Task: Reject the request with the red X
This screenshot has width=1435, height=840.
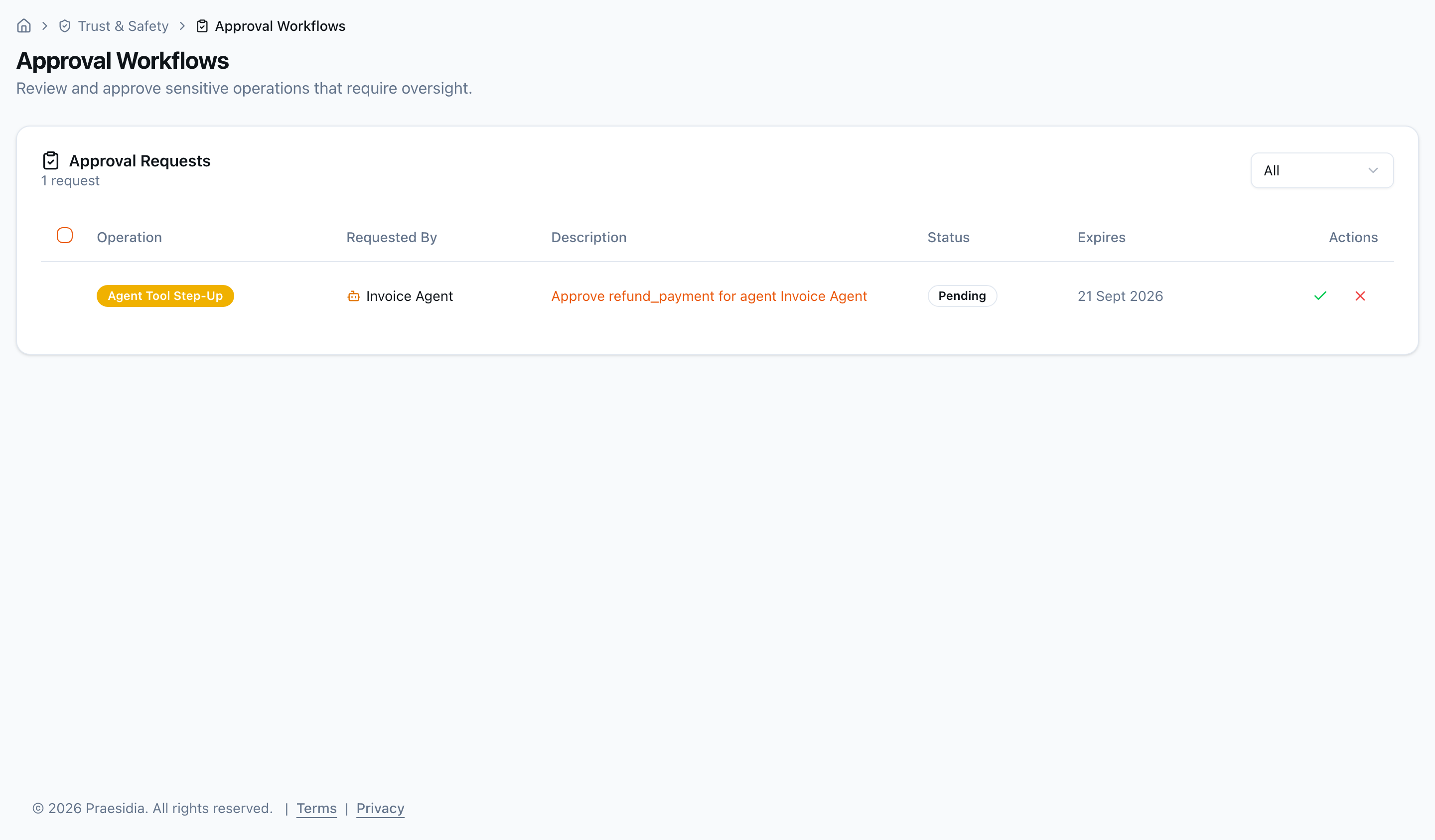Action: pyautogui.click(x=1360, y=296)
